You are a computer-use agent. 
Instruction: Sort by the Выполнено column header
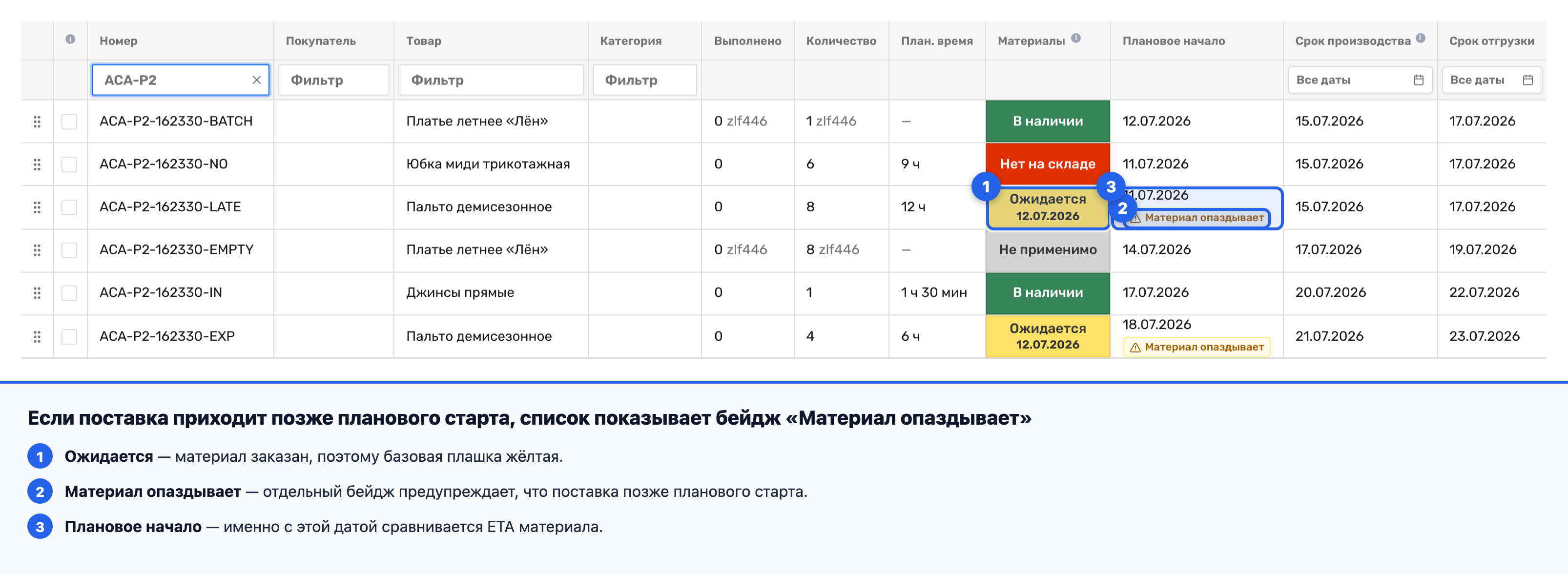coord(747,41)
